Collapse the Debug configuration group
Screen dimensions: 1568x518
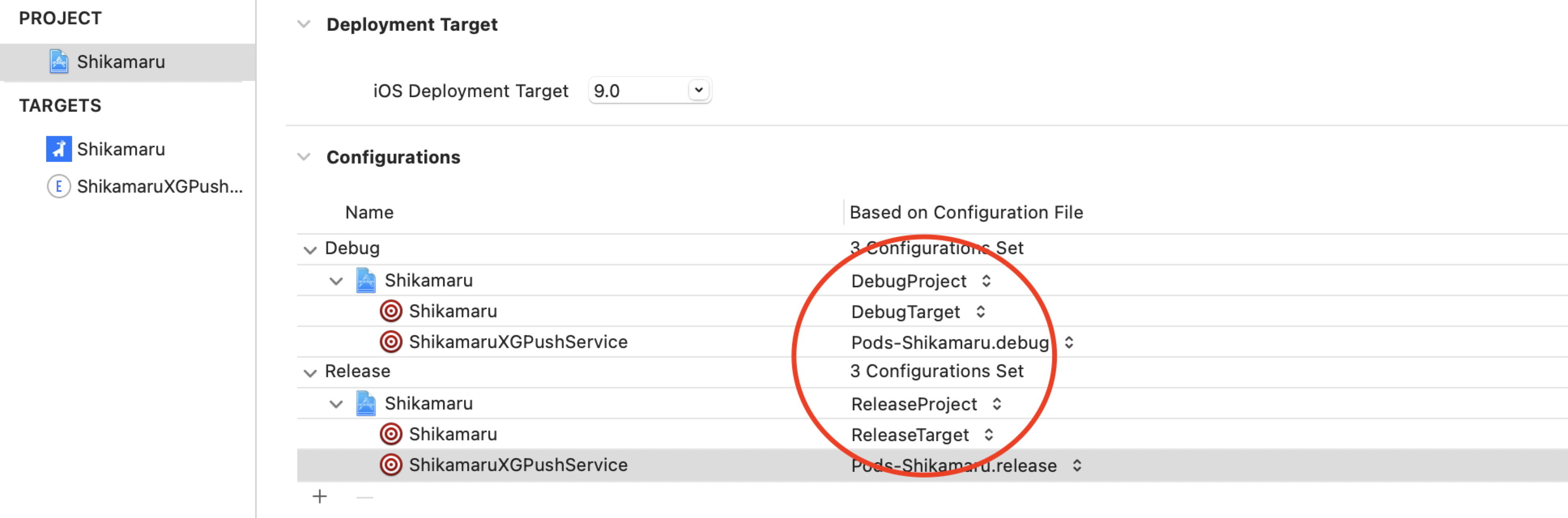point(310,249)
